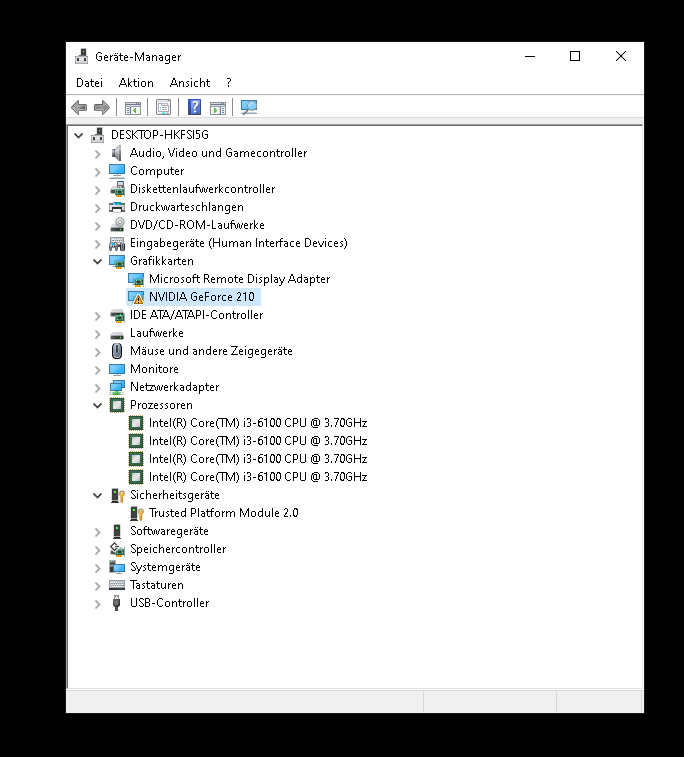Select the Tastaturen label
The width and height of the screenshot is (684, 757).
pyautogui.click(x=157, y=585)
